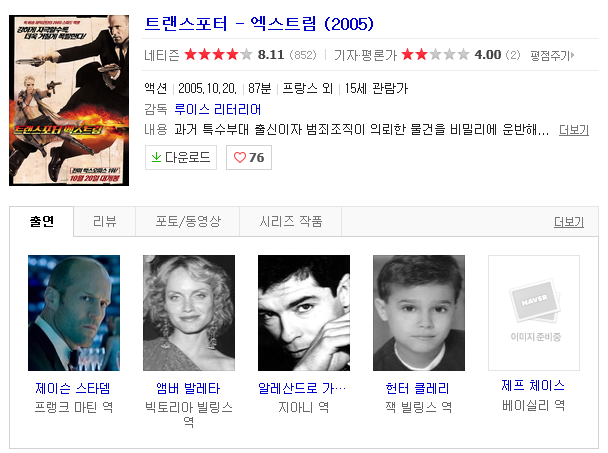The image size is (608, 453).
Task: Click the NAVER placeholder image icon
Action: pyautogui.click(x=534, y=301)
